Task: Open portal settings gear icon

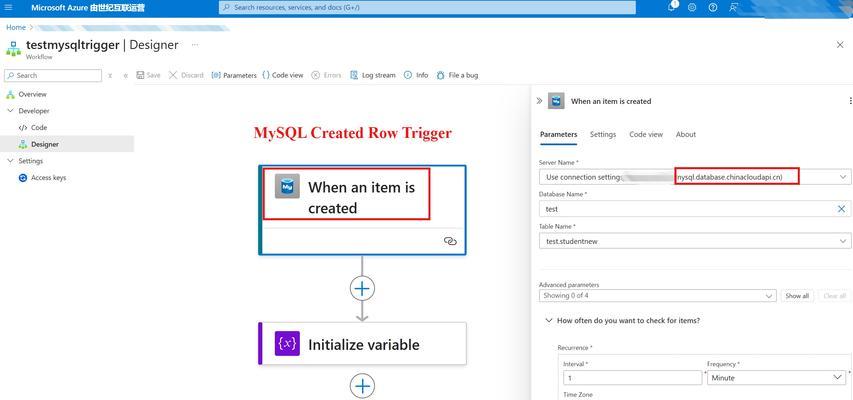Action: click(x=692, y=8)
